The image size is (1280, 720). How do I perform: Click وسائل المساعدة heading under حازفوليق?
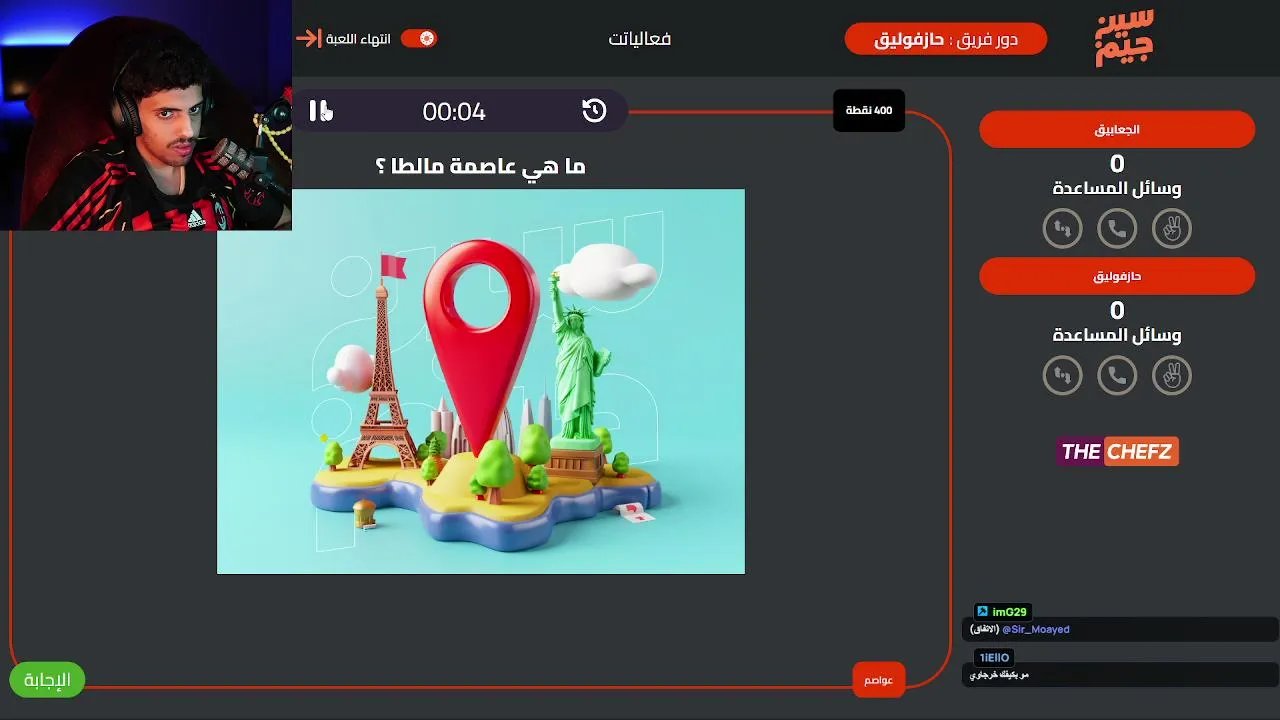point(1117,335)
